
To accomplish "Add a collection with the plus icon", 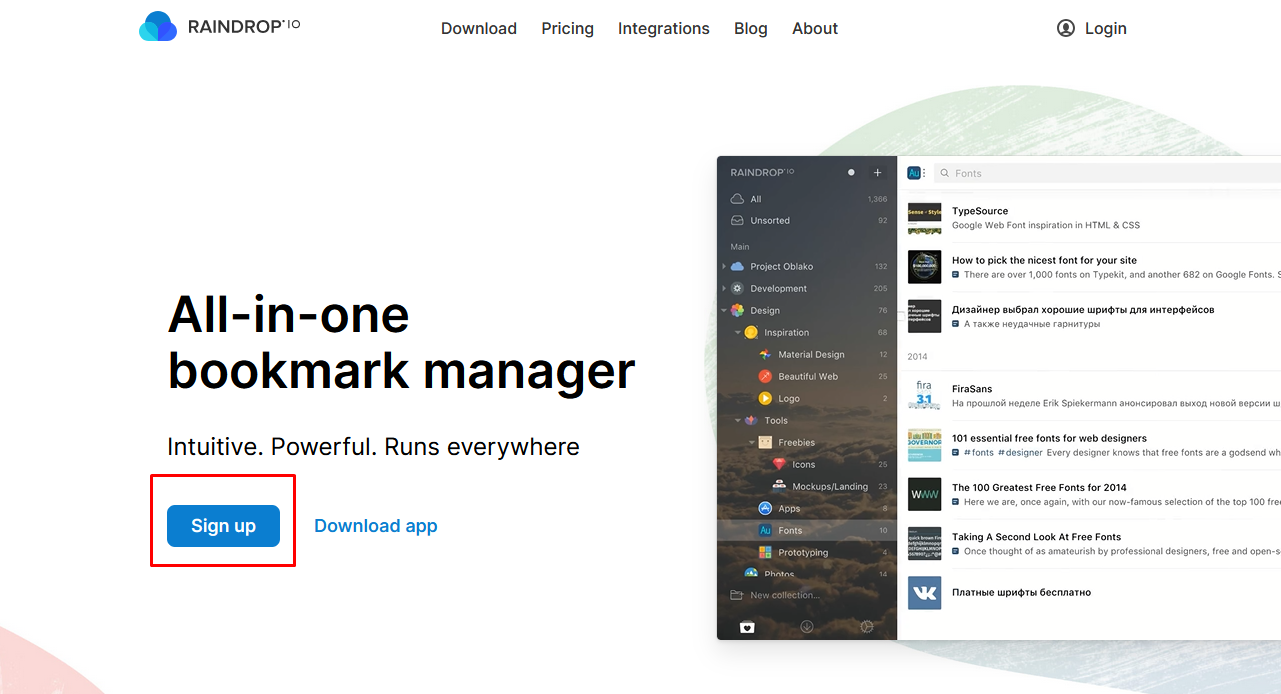I will (x=878, y=173).
